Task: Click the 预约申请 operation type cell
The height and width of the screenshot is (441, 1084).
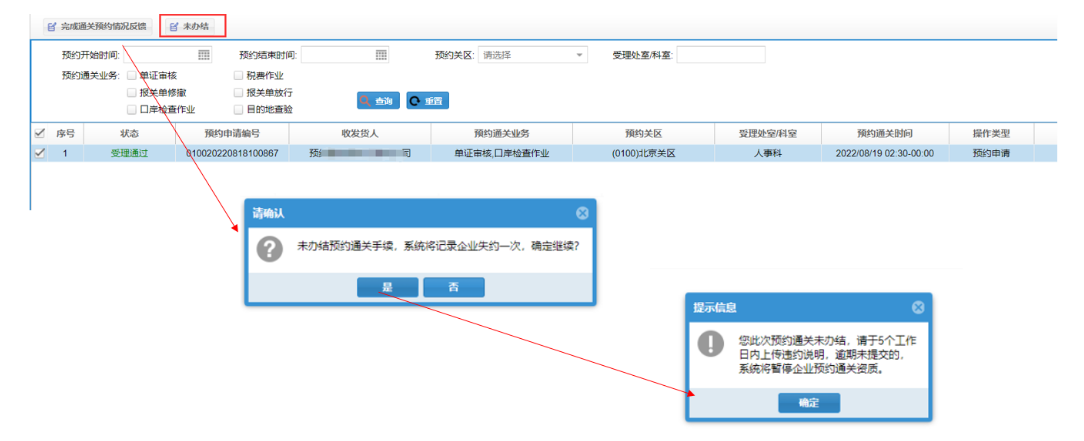Action: pyautogui.click(x=991, y=153)
